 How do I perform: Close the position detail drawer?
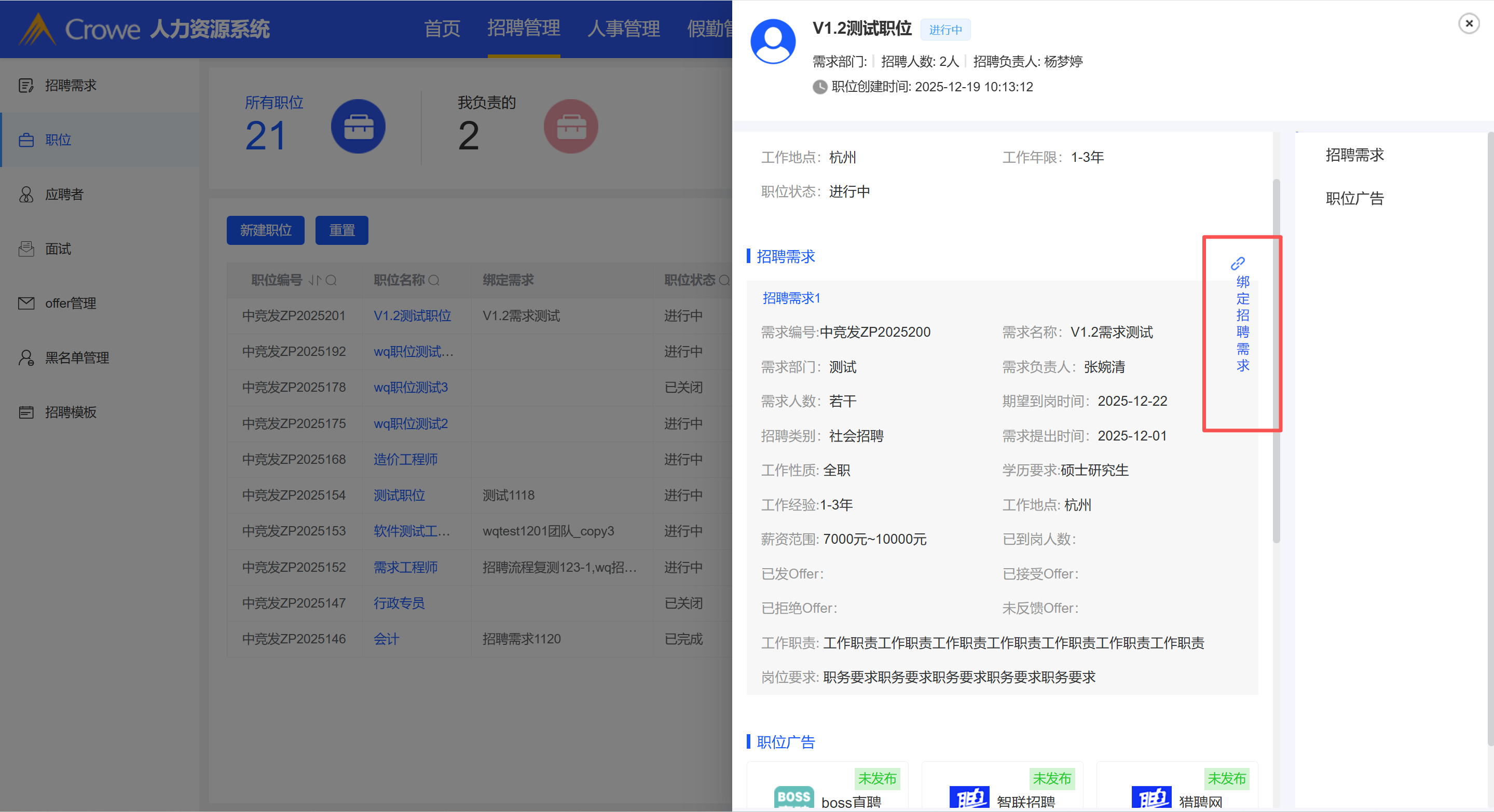tap(1469, 24)
